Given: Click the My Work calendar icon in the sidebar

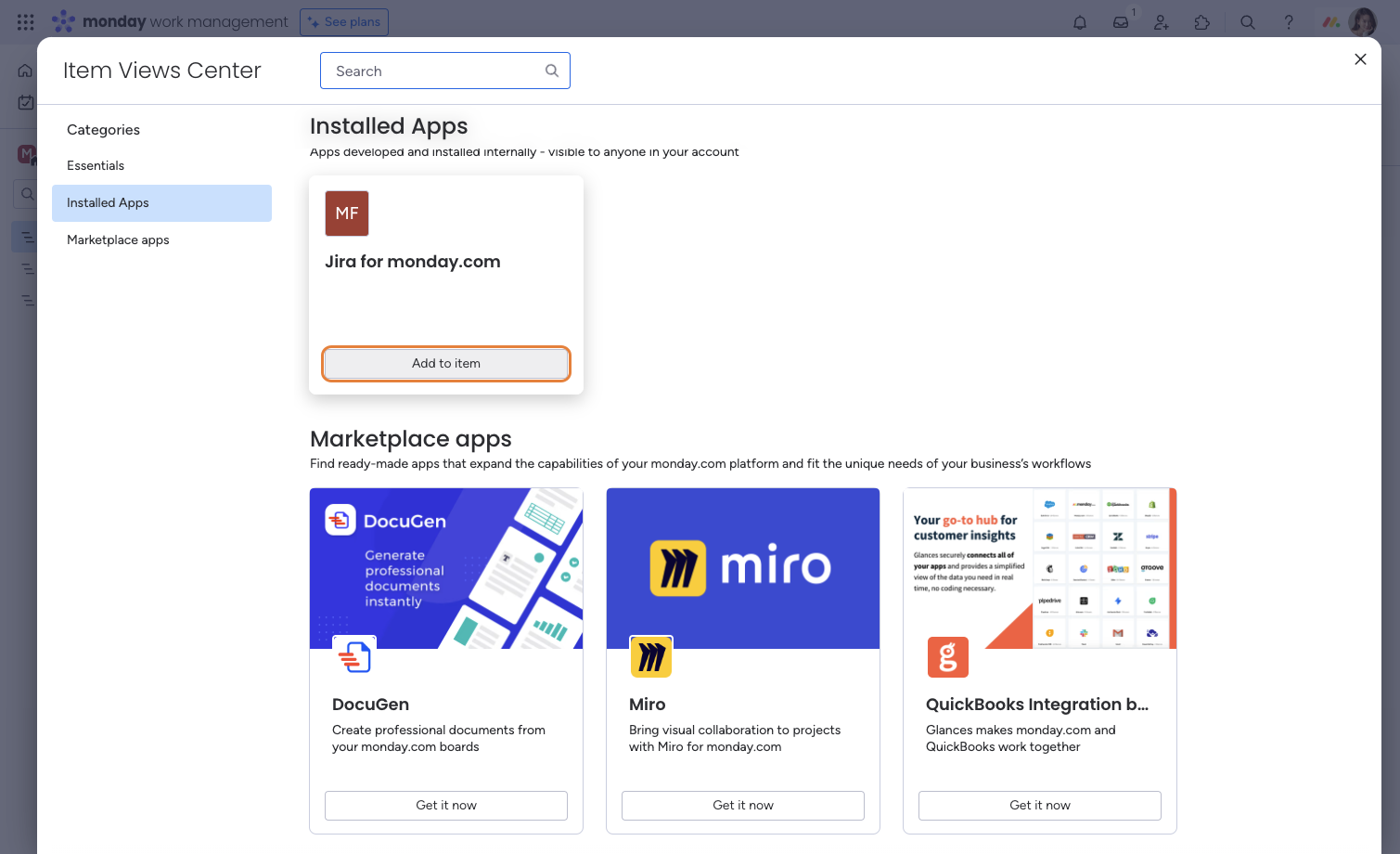Looking at the screenshot, I should tap(26, 102).
